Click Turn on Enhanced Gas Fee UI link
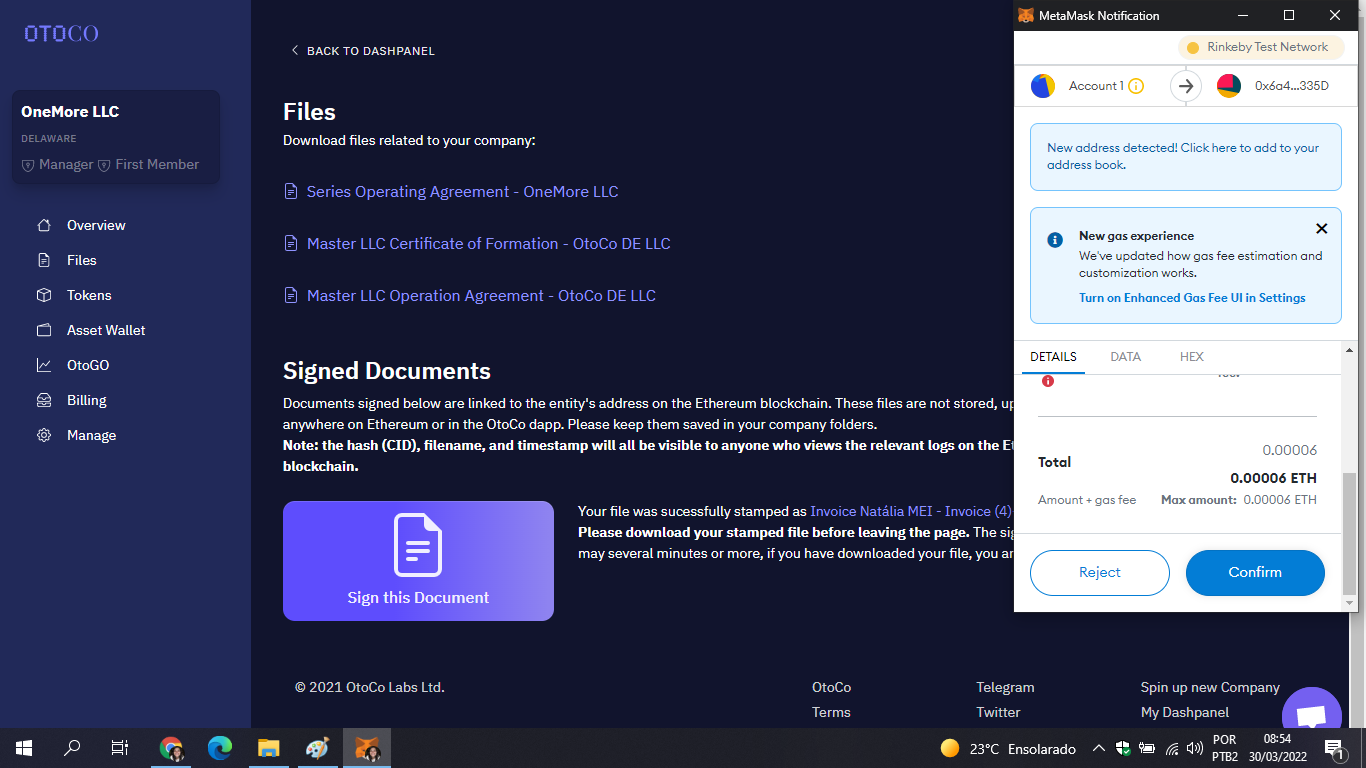The image size is (1366, 768). (x=1192, y=298)
